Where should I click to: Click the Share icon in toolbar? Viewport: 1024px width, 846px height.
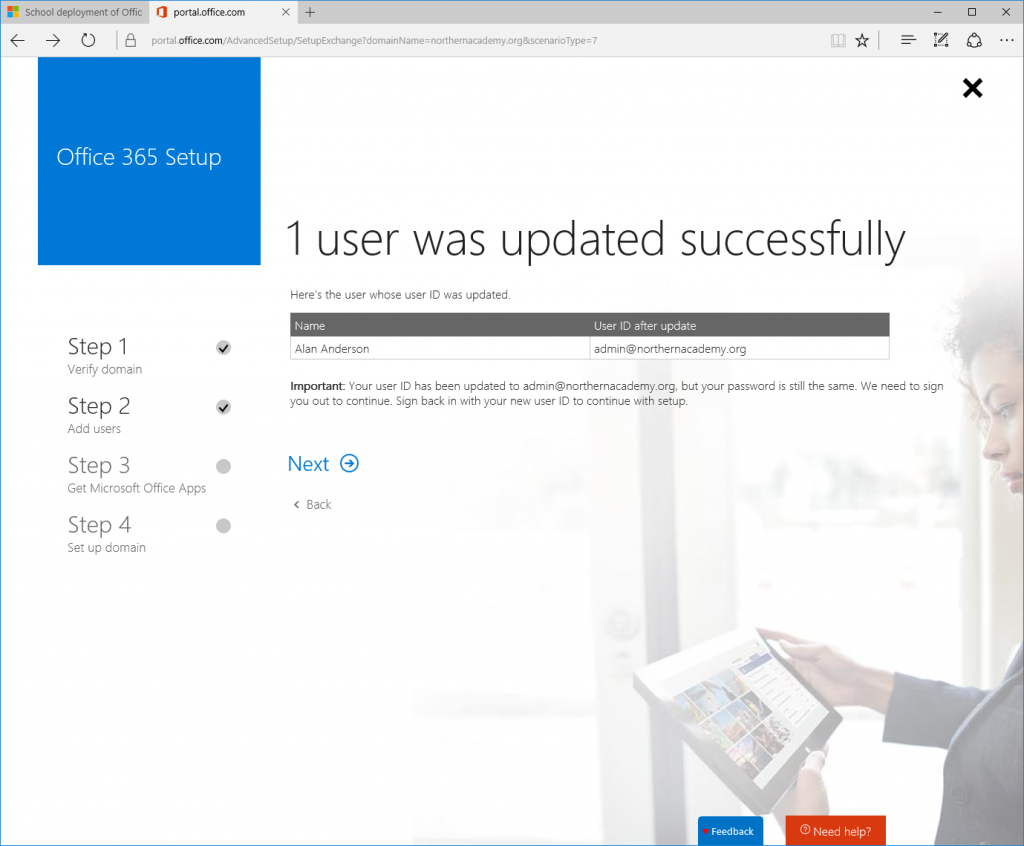point(974,41)
